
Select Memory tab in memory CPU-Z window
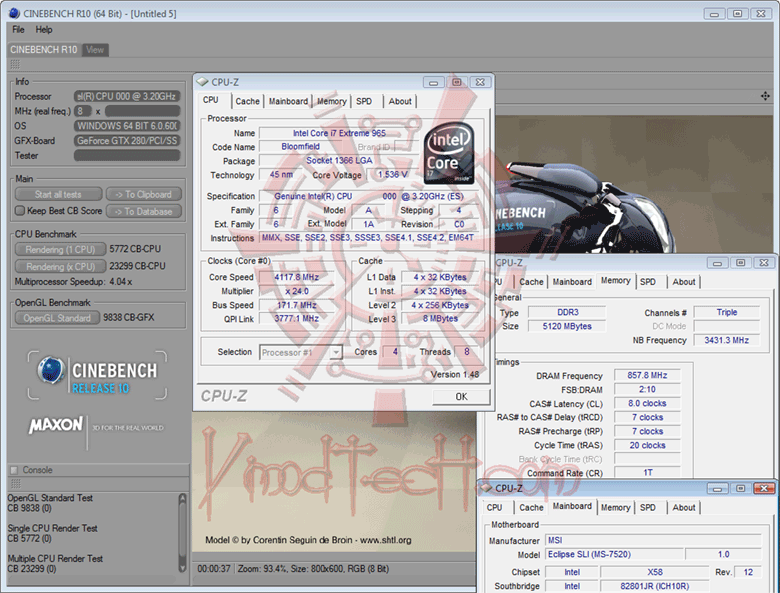(x=615, y=281)
